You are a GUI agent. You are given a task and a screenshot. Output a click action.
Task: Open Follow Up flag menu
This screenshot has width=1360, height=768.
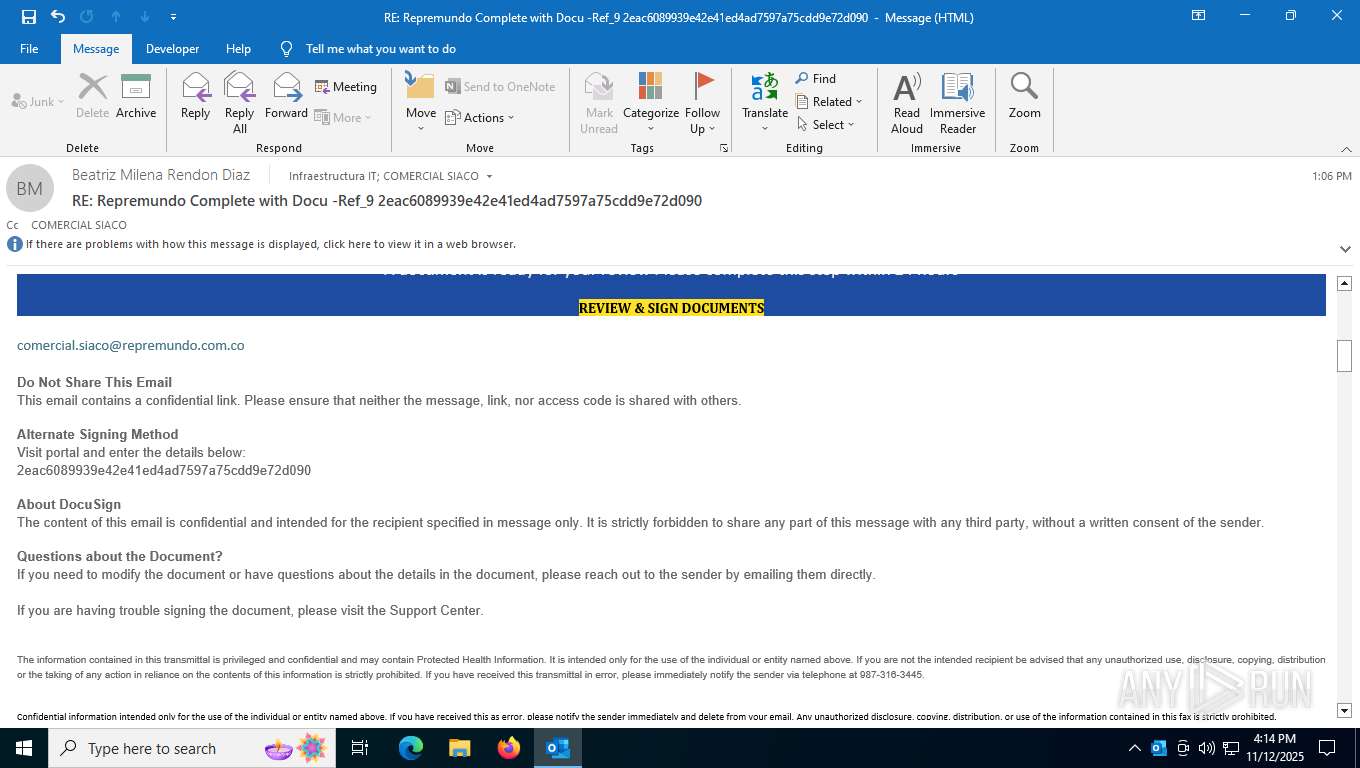click(703, 102)
